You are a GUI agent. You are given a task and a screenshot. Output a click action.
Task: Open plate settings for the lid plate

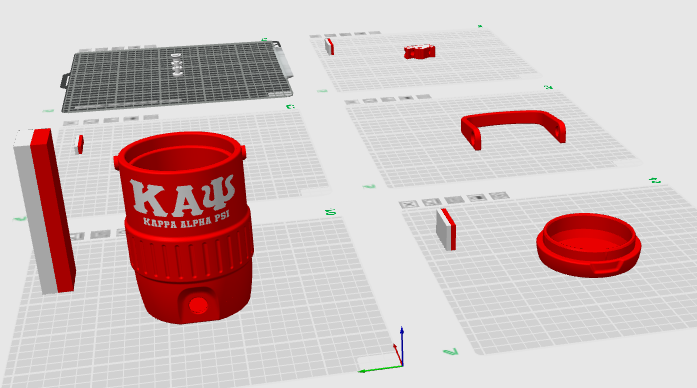coord(499,195)
